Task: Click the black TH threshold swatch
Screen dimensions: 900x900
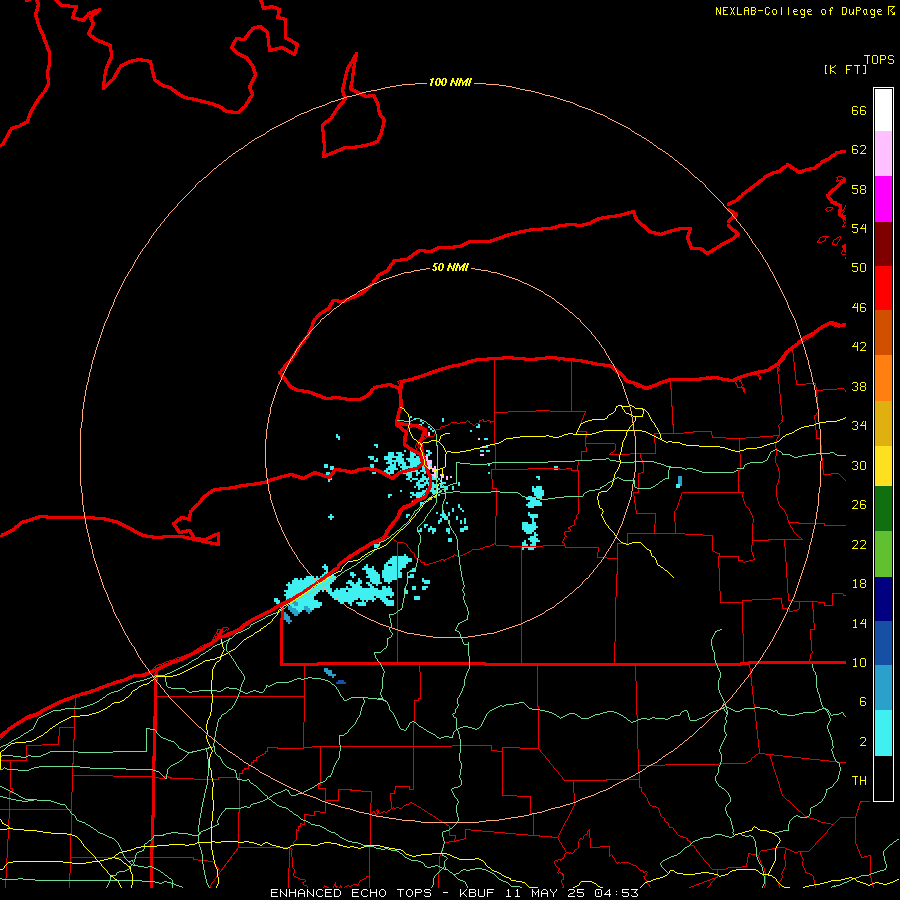Action: pos(883,778)
